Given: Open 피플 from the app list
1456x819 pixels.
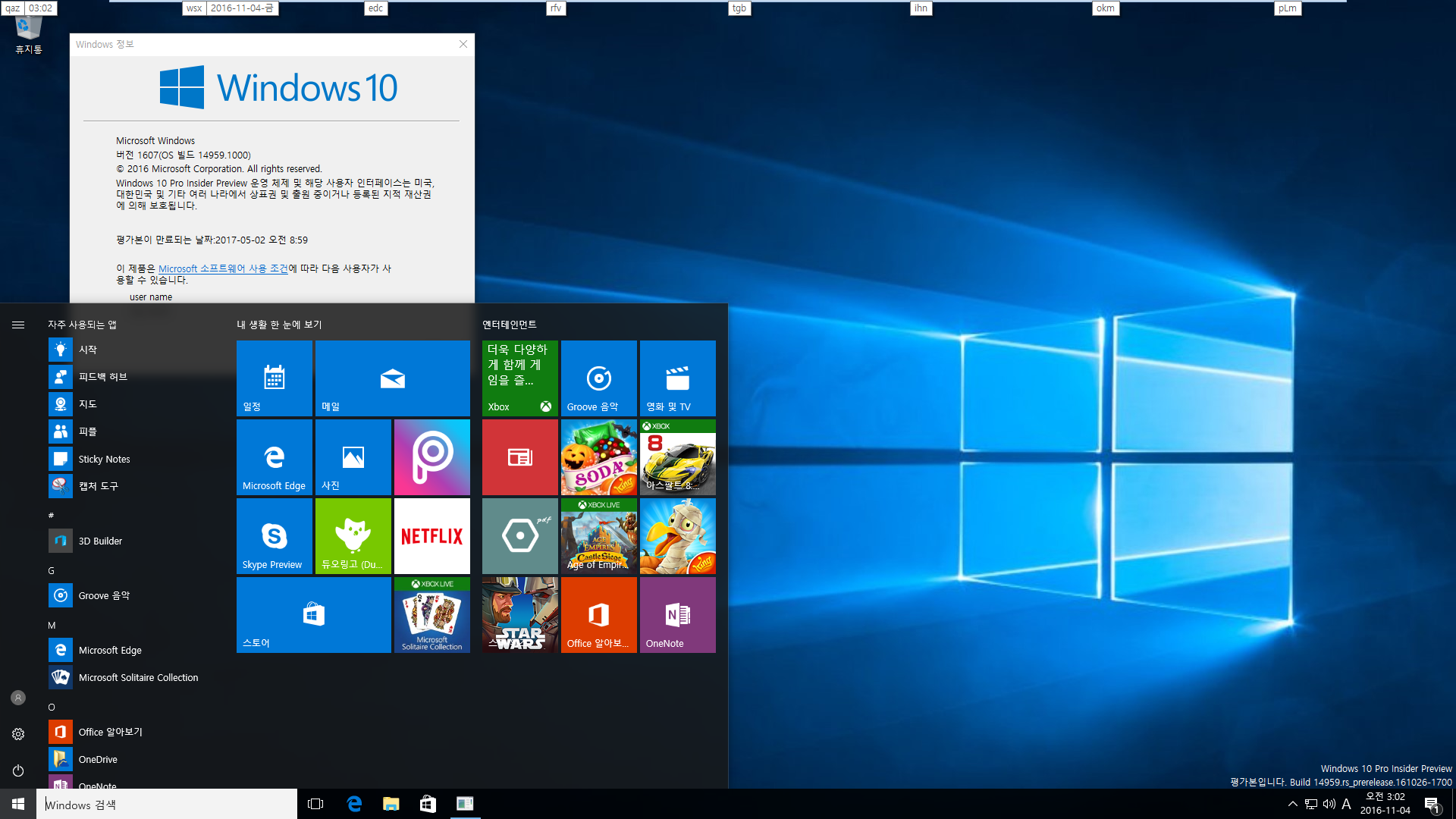Looking at the screenshot, I should pyautogui.click(x=136, y=431).
